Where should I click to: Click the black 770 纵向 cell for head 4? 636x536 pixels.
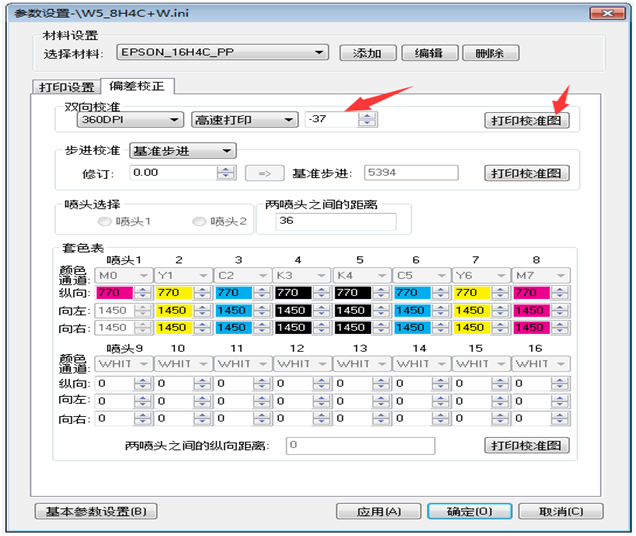pyautogui.click(x=293, y=293)
